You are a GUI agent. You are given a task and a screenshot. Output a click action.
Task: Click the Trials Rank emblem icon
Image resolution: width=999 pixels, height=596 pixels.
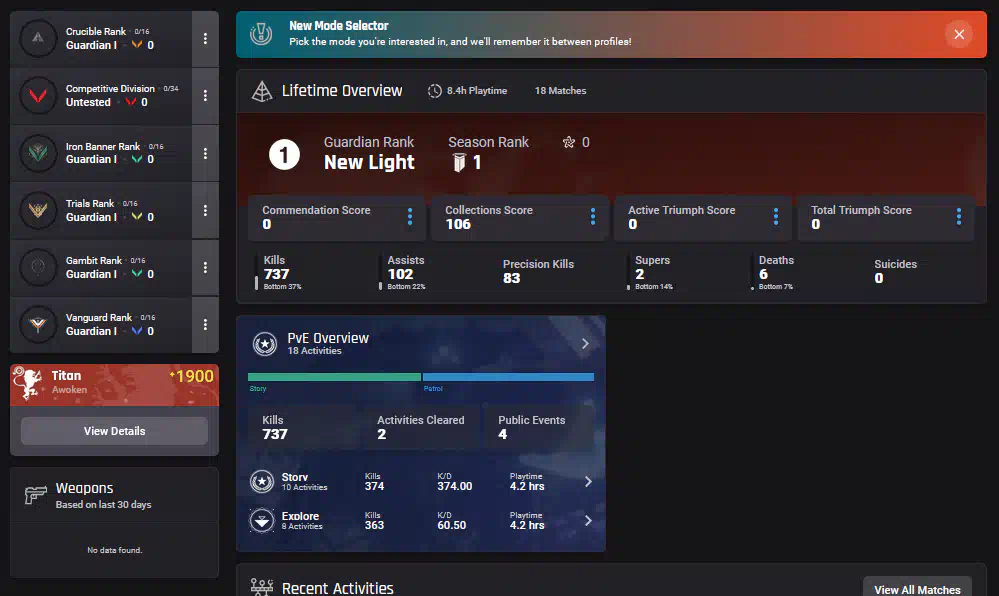(38, 210)
